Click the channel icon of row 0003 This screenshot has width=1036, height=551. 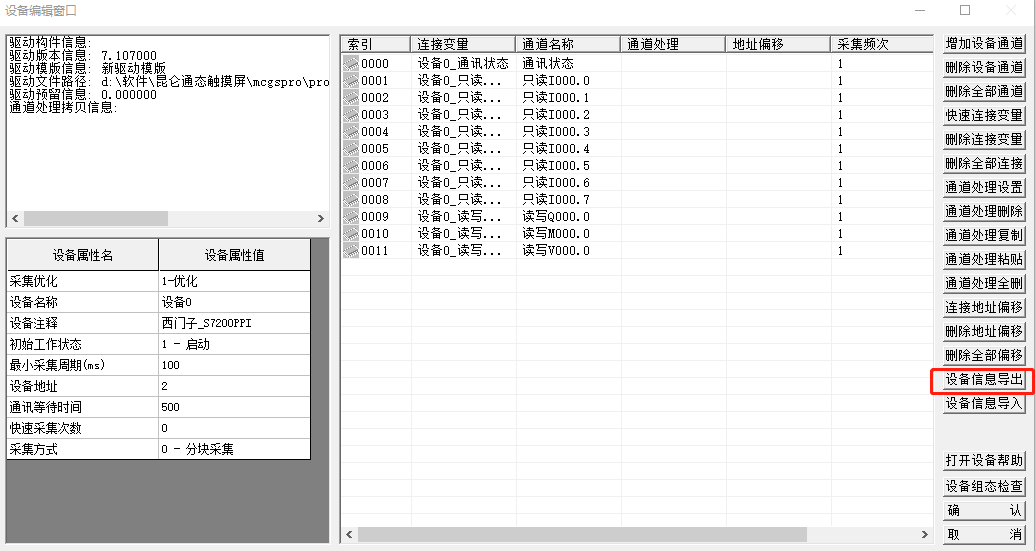[351, 114]
